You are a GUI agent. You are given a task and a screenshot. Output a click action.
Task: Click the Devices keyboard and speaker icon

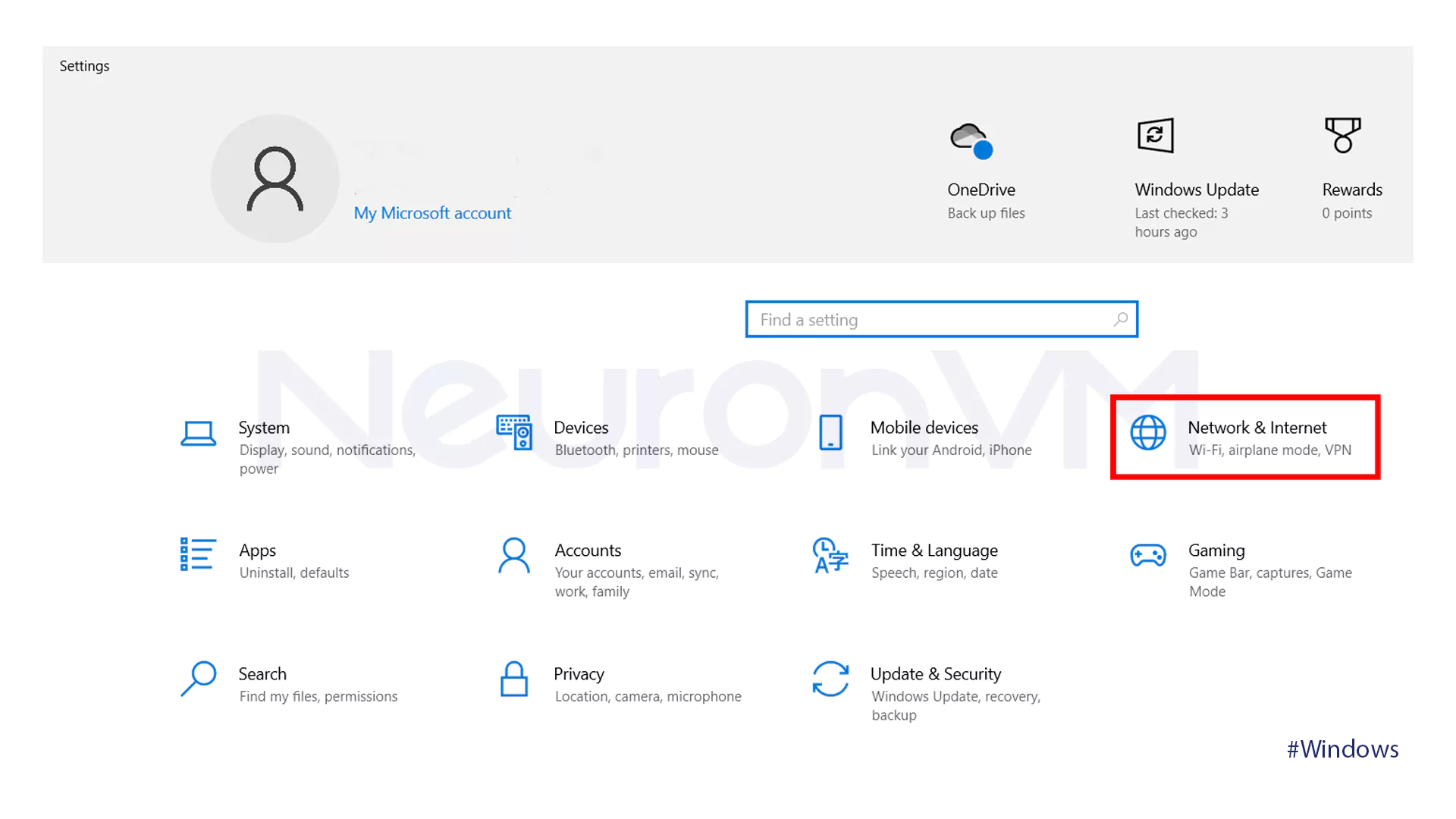514,432
